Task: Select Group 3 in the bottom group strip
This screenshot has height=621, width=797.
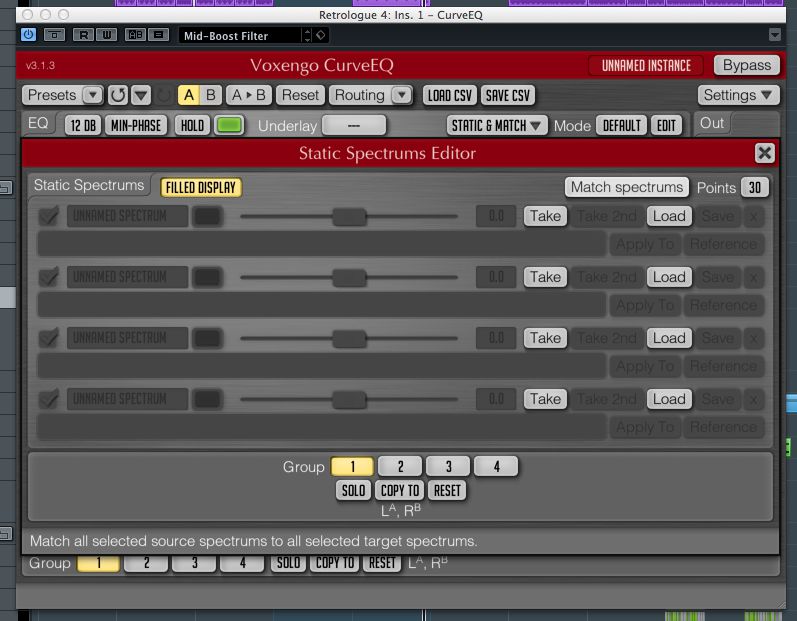Action: pos(194,563)
